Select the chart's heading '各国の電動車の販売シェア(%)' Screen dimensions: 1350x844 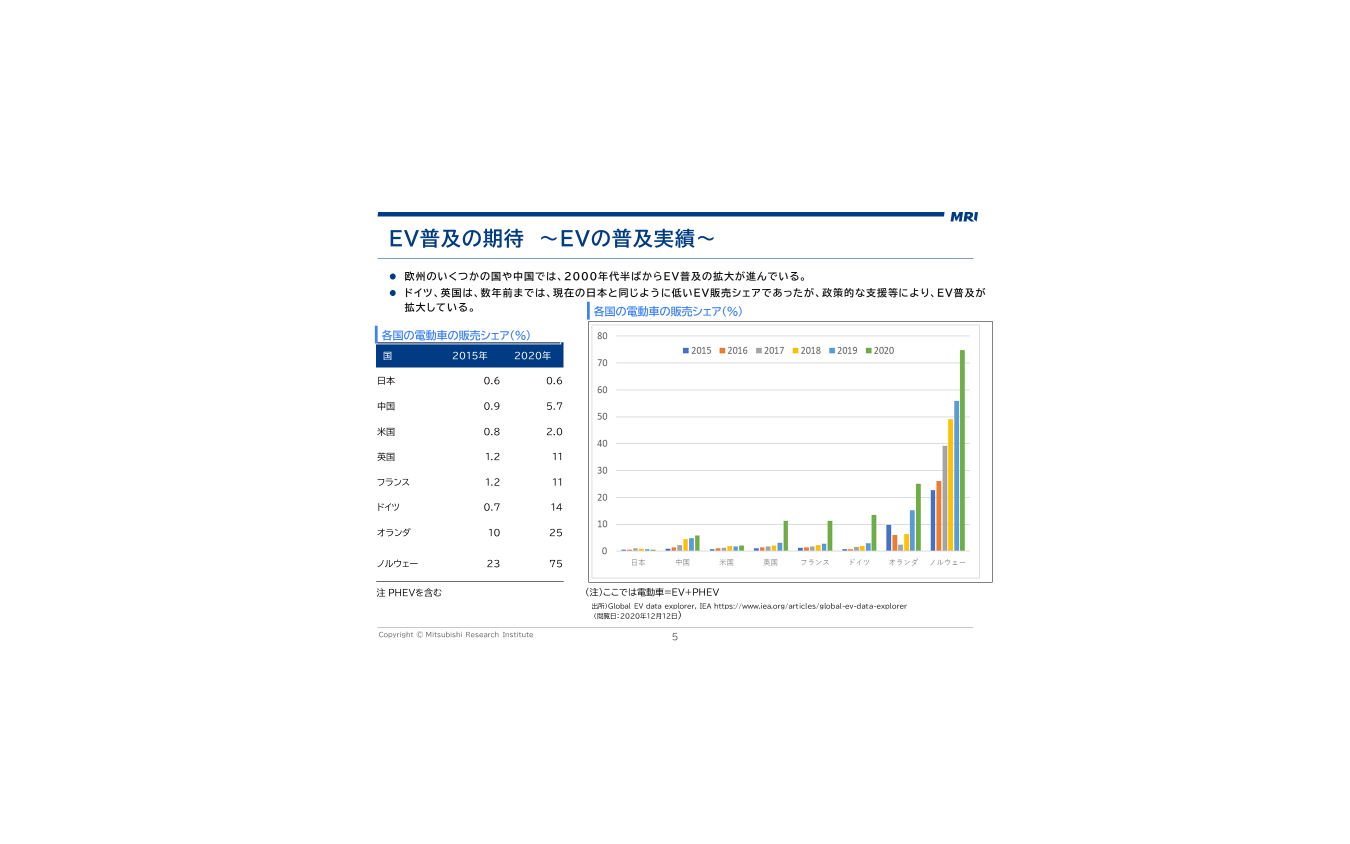pyautogui.click(x=667, y=311)
